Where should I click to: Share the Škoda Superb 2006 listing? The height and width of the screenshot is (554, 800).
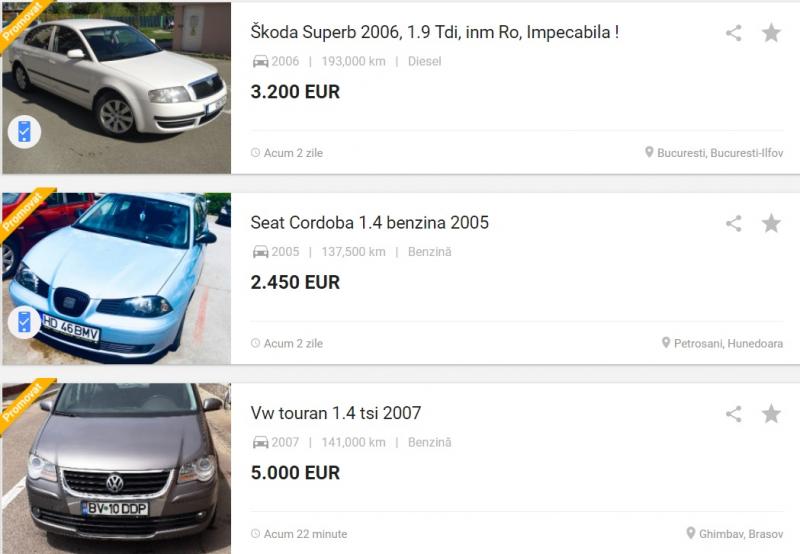point(734,33)
